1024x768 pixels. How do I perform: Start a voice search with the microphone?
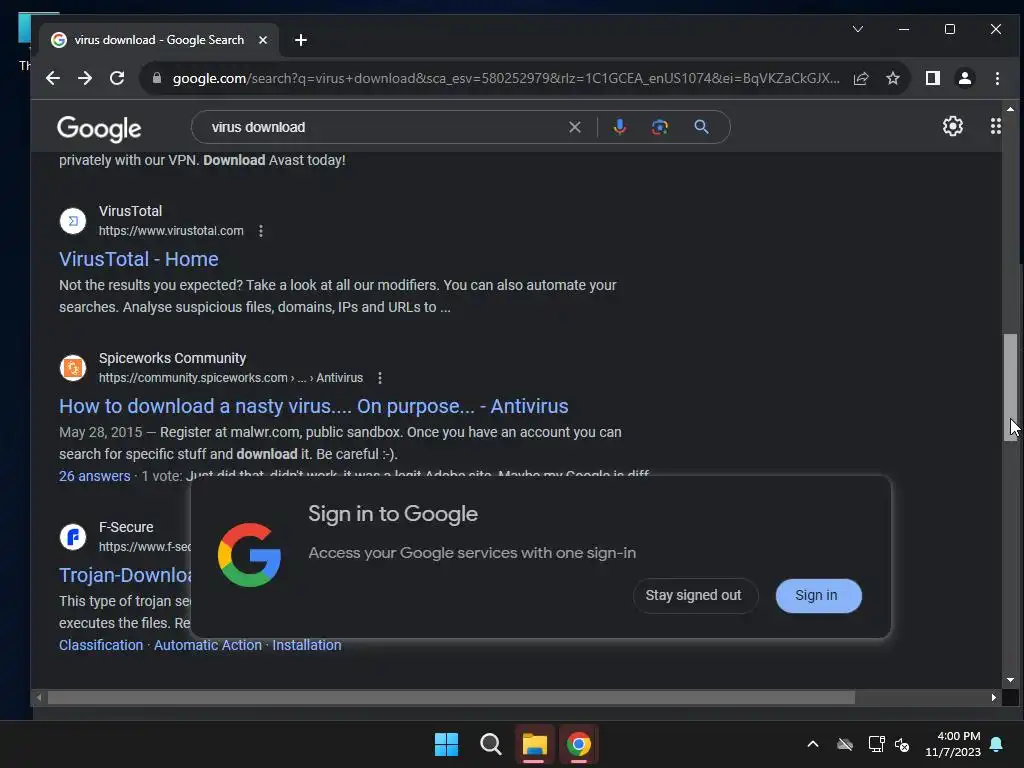click(x=620, y=127)
